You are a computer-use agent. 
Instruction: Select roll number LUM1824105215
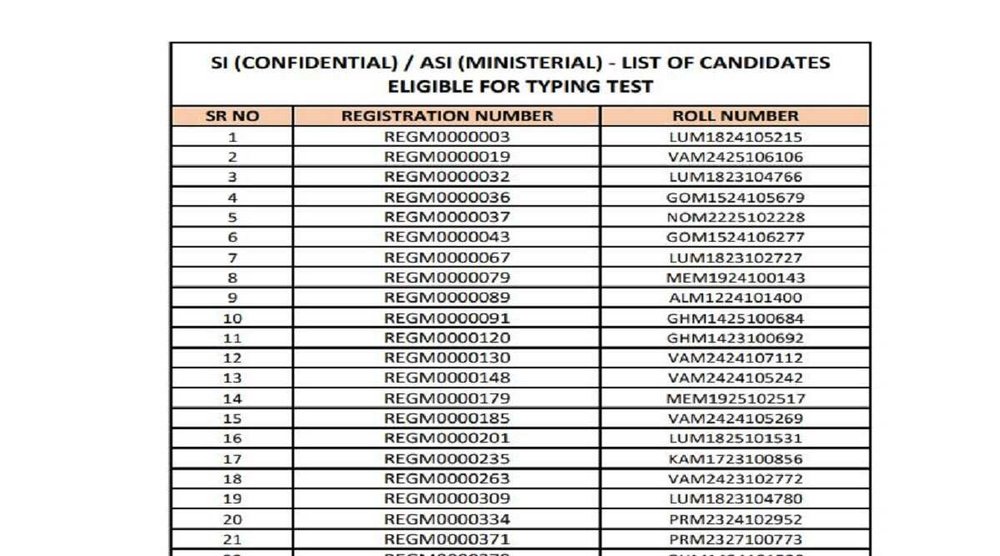pos(735,137)
